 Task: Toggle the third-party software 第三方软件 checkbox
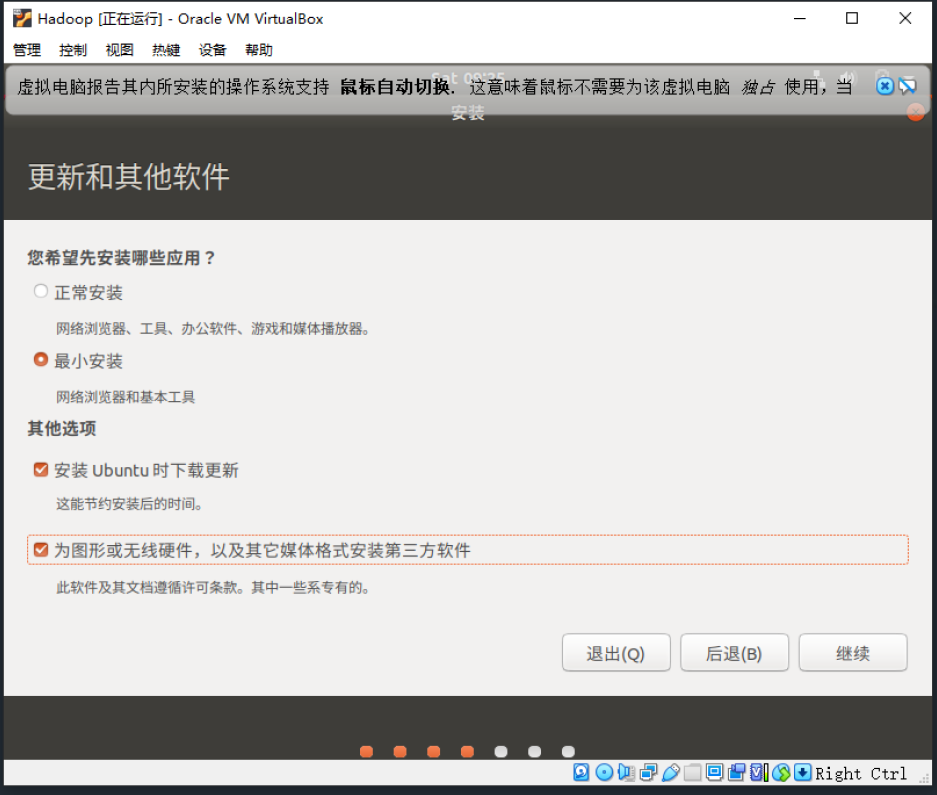(x=41, y=549)
